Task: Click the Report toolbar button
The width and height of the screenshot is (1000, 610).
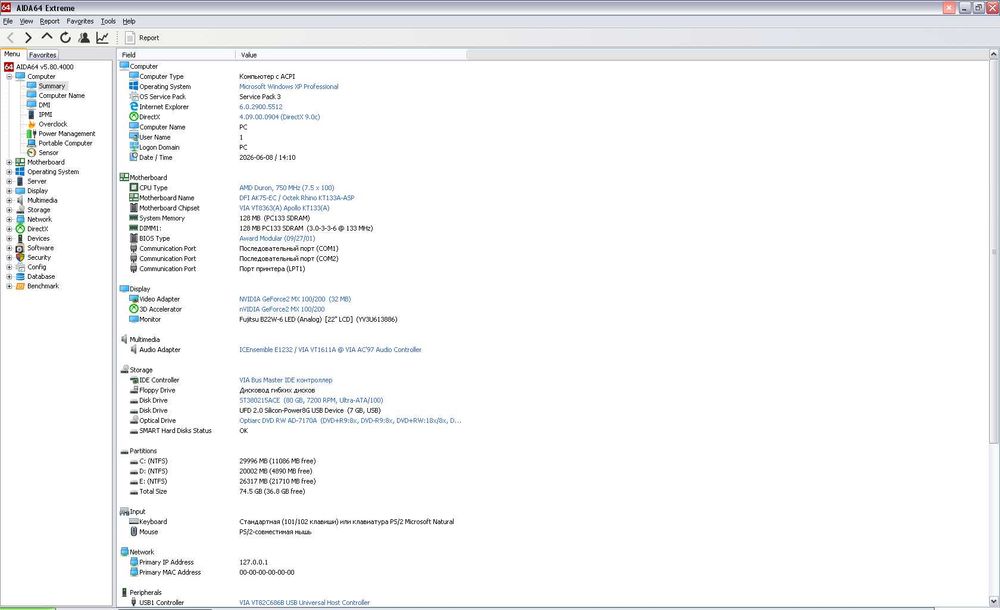Action: tap(142, 38)
